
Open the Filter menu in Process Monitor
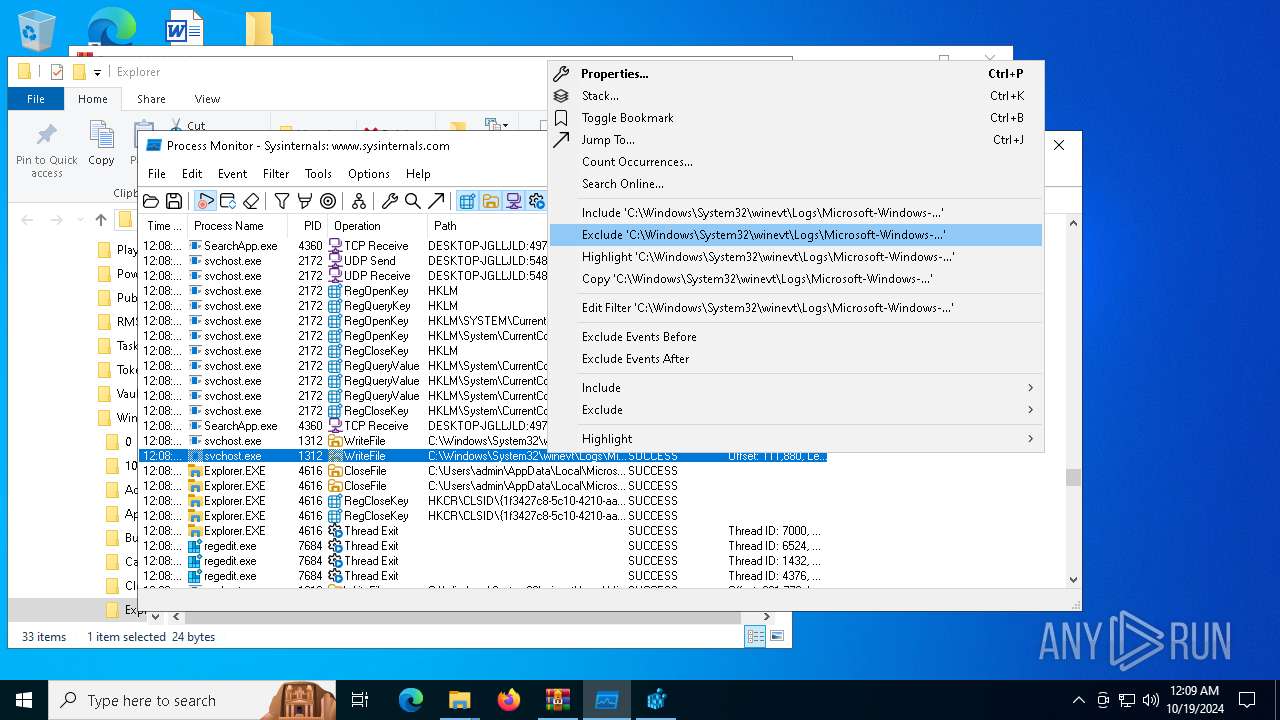point(276,174)
